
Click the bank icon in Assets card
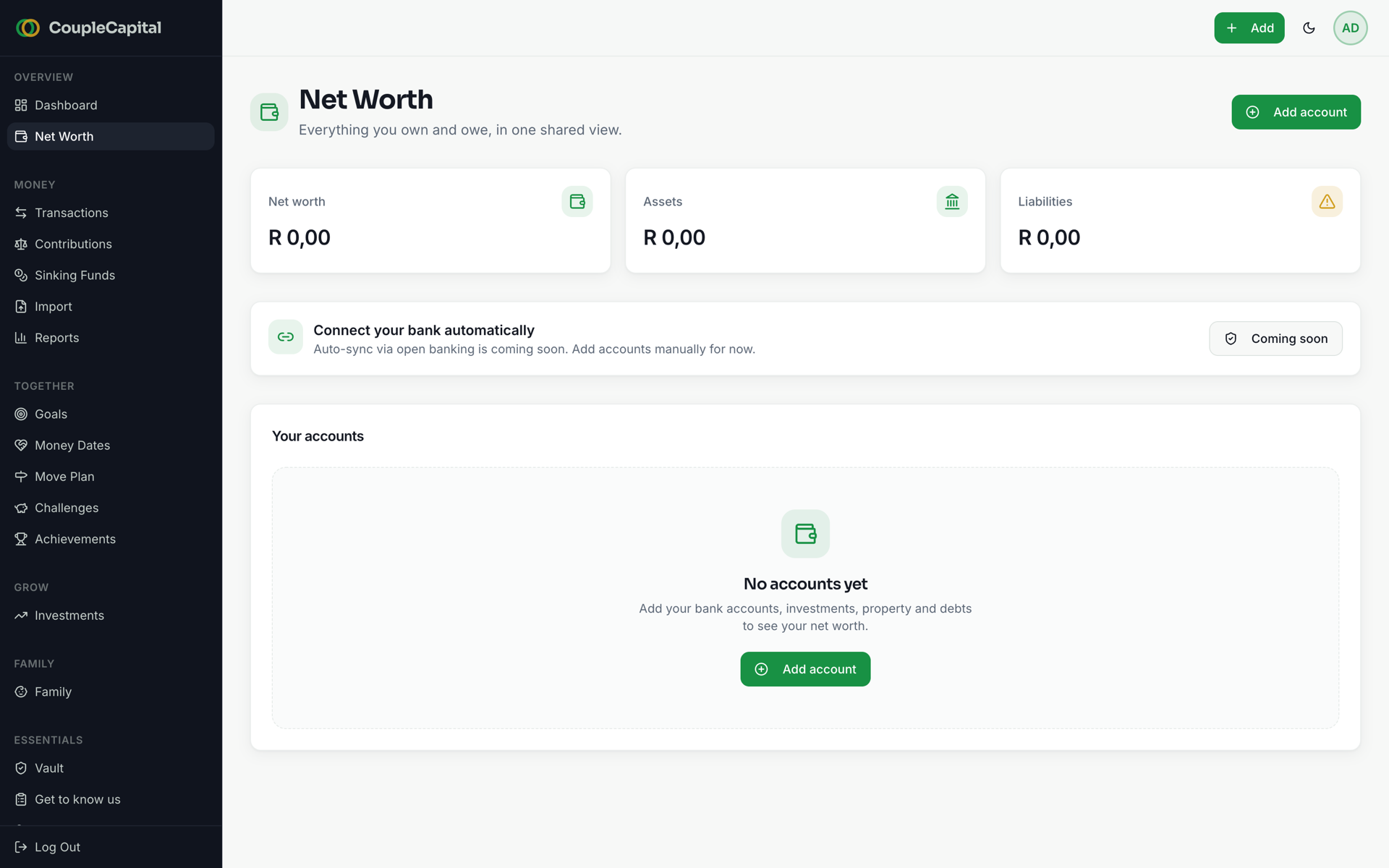click(952, 201)
